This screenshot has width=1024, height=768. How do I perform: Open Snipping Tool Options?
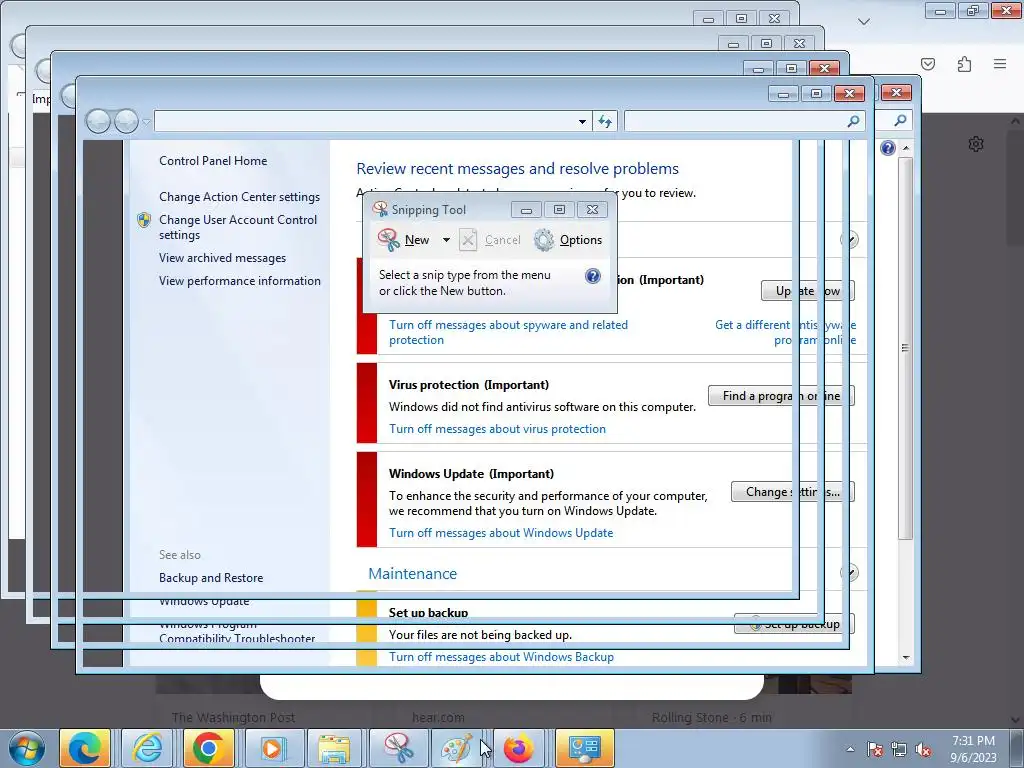568,240
